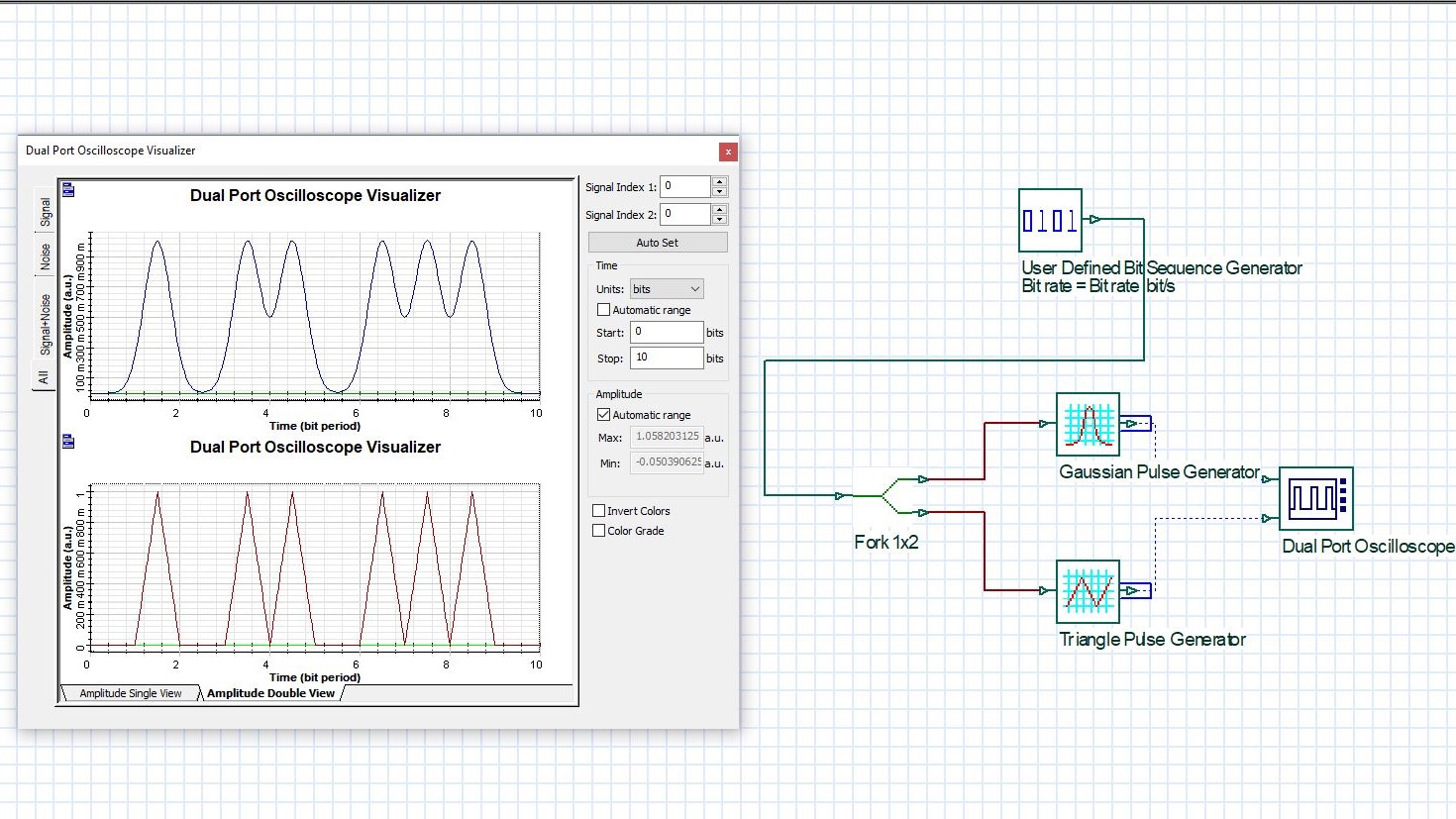Switch to the Amplitude Single View tab
The width and height of the screenshot is (1456, 819).
130,693
